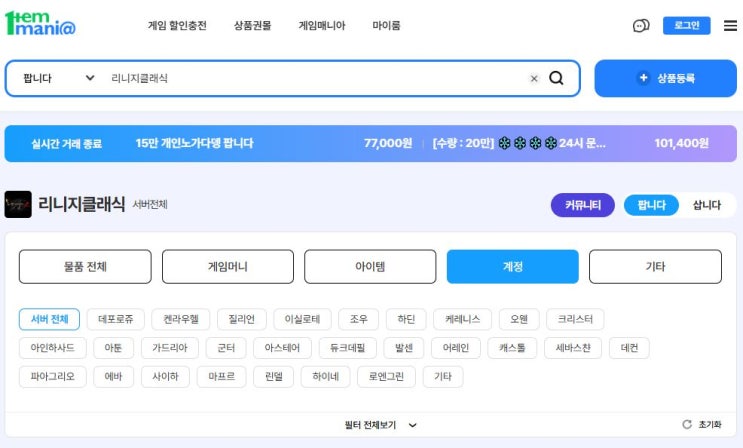Open the chat messages icon

click(x=641, y=26)
